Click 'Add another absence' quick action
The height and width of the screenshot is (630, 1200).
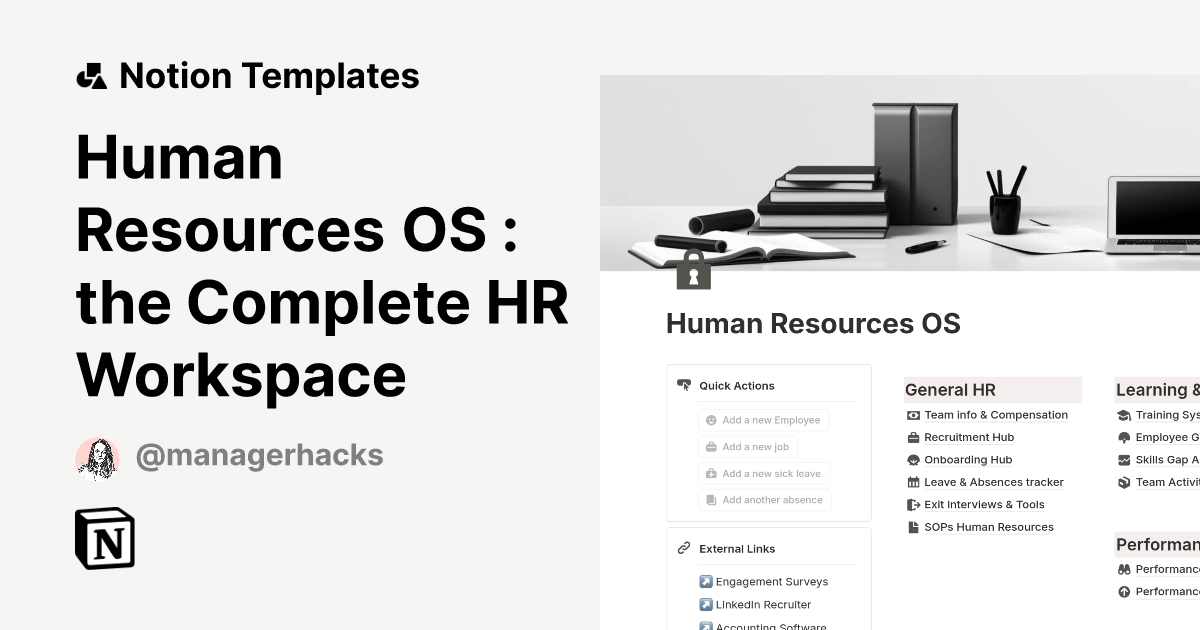click(x=763, y=499)
